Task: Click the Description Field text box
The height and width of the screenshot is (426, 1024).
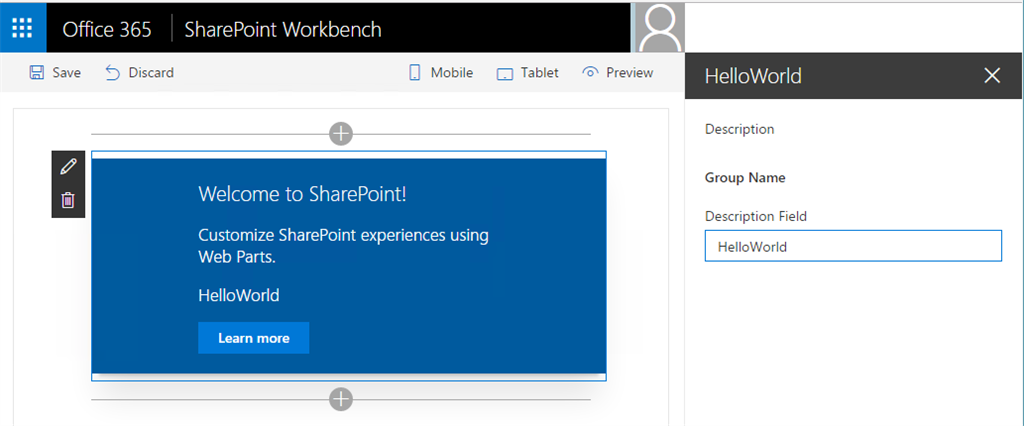Action: (x=852, y=246)
